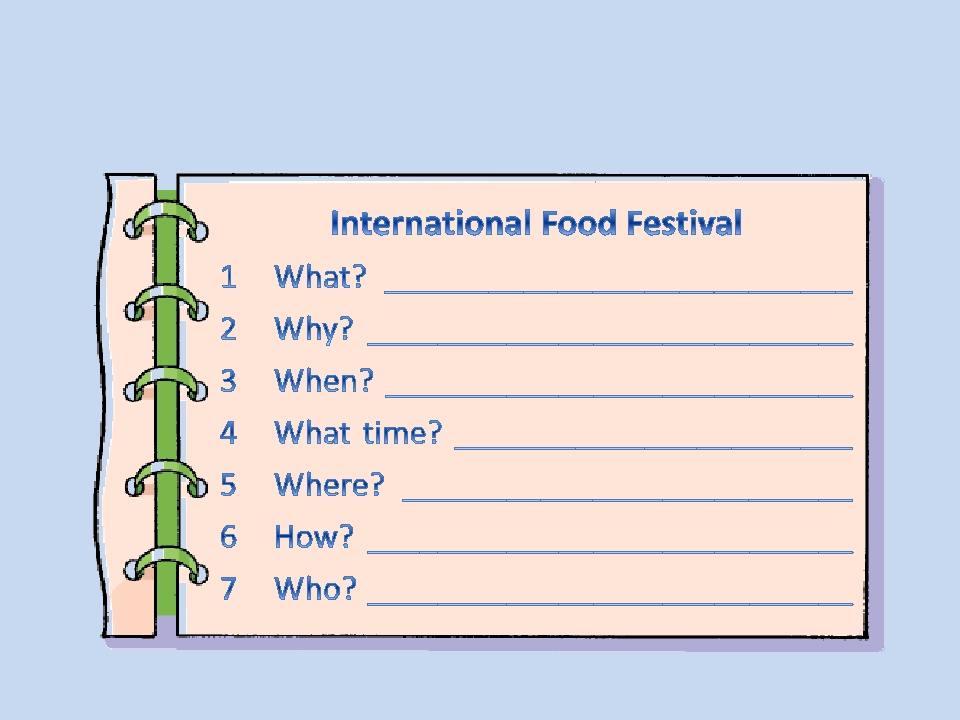Viewport: 960px width, 720px height.
Task: Click the International Food Festival title
Action: pyautogui.click(x=536, y=223)
